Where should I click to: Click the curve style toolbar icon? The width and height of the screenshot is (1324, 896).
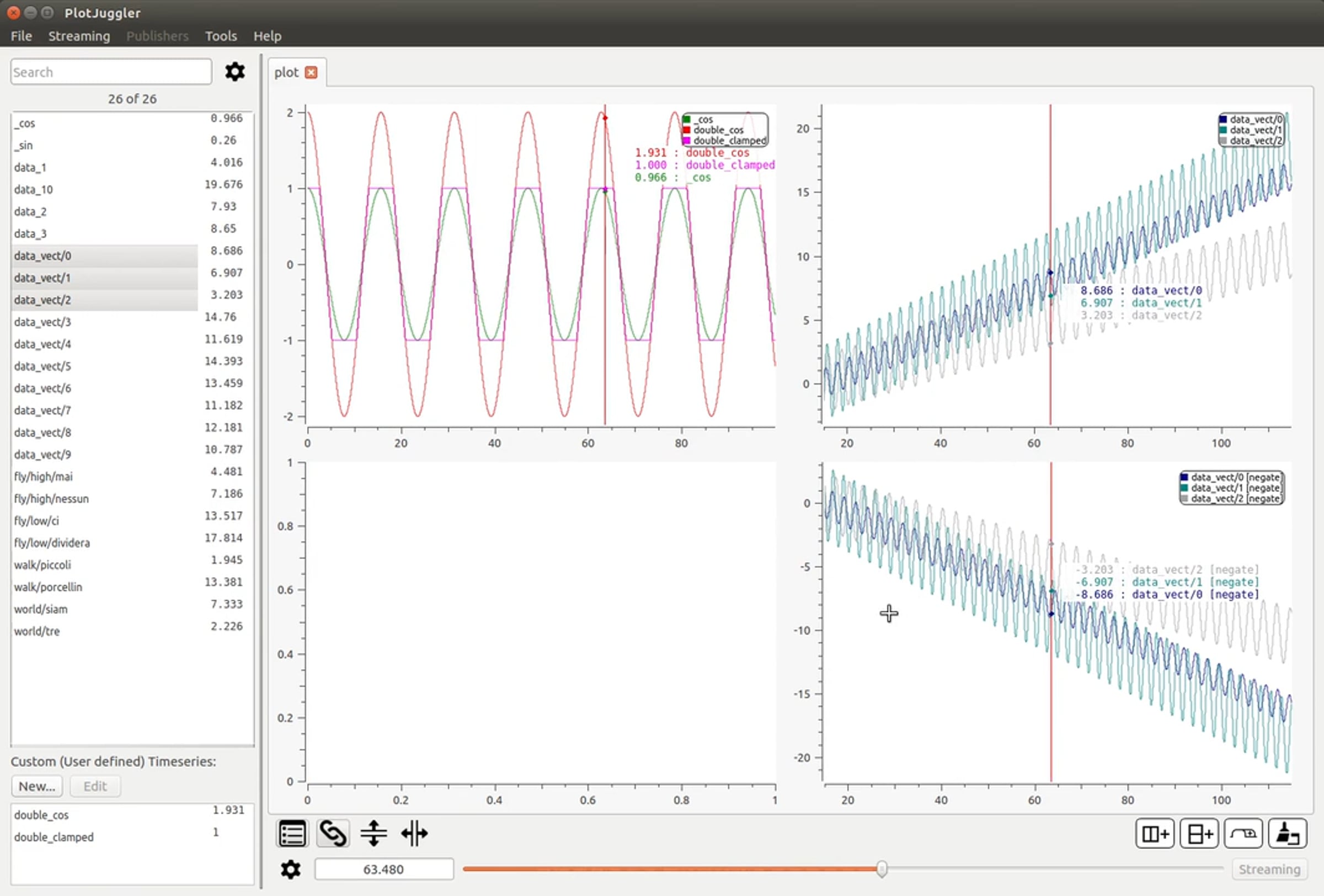pyautogui.click(x=1243, y=834)
